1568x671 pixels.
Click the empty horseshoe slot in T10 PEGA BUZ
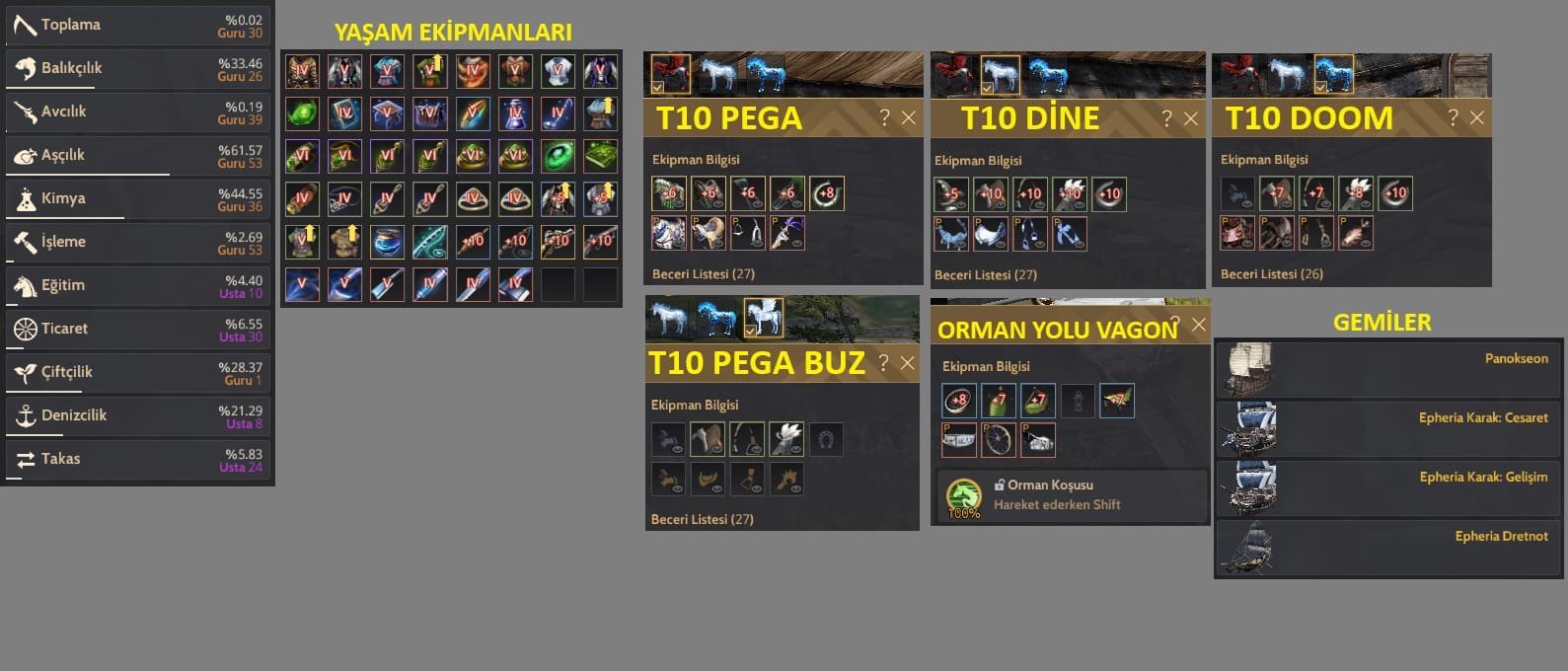pos(826,439)
